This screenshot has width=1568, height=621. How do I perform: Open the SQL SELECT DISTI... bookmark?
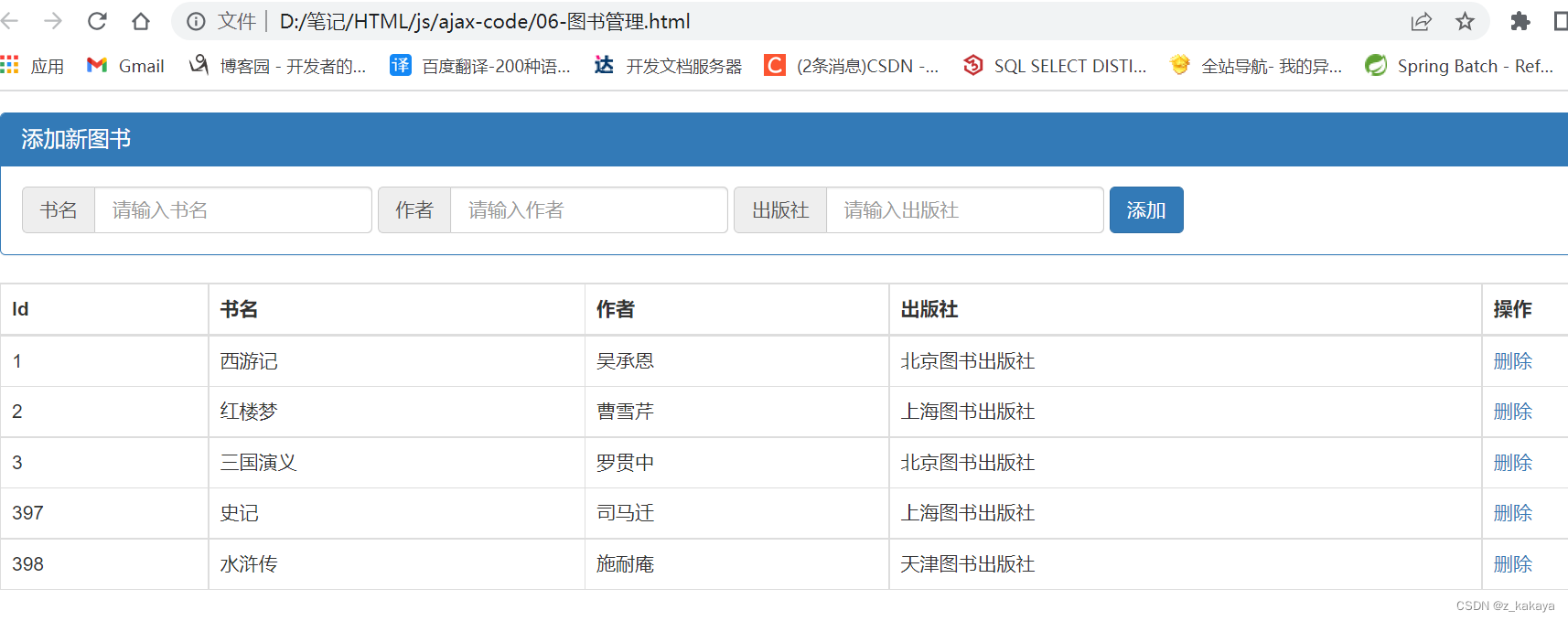pyautogui.click(x=1055, y=66)
